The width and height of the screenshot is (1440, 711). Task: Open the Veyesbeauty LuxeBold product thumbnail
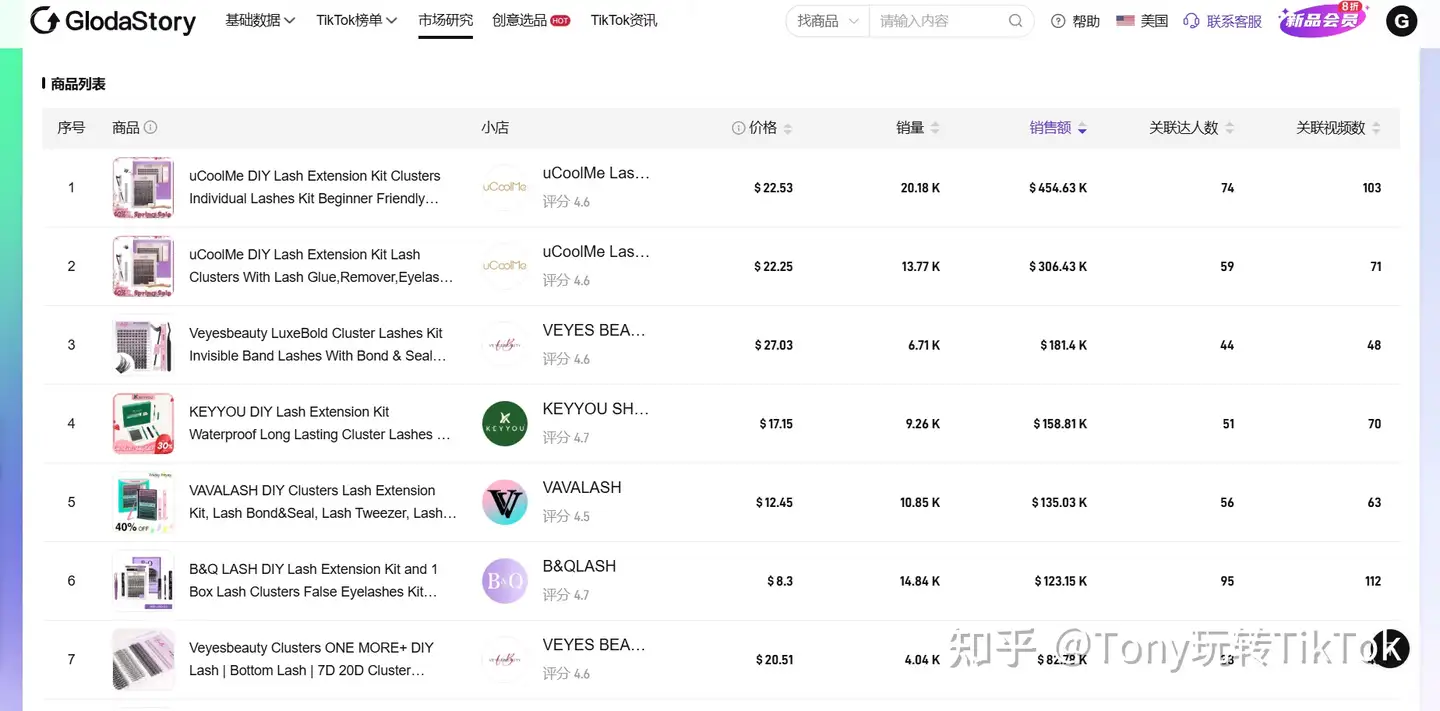[x=143, y=345]
